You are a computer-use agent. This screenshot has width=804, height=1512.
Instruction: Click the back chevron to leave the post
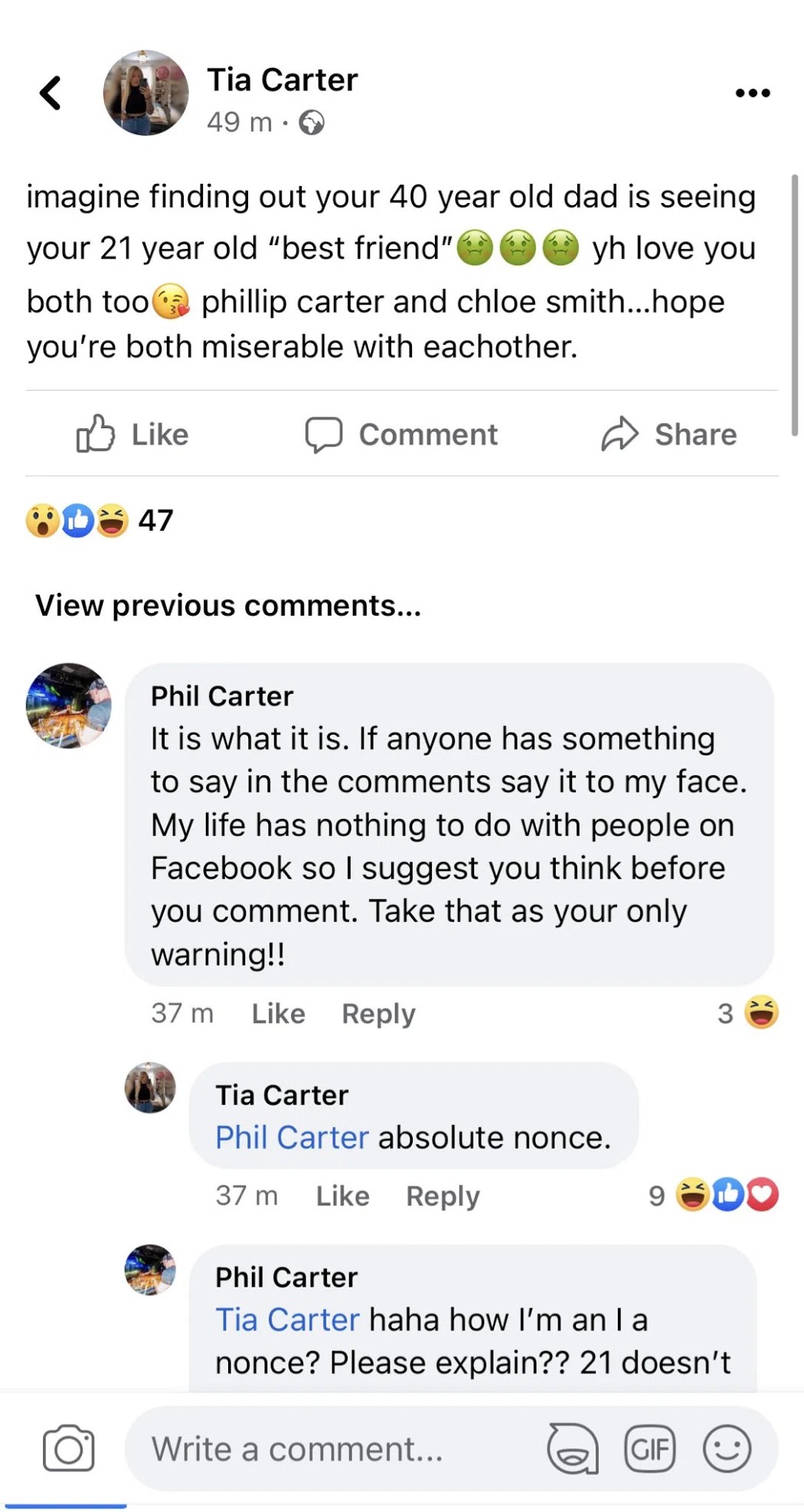(48, 92)
